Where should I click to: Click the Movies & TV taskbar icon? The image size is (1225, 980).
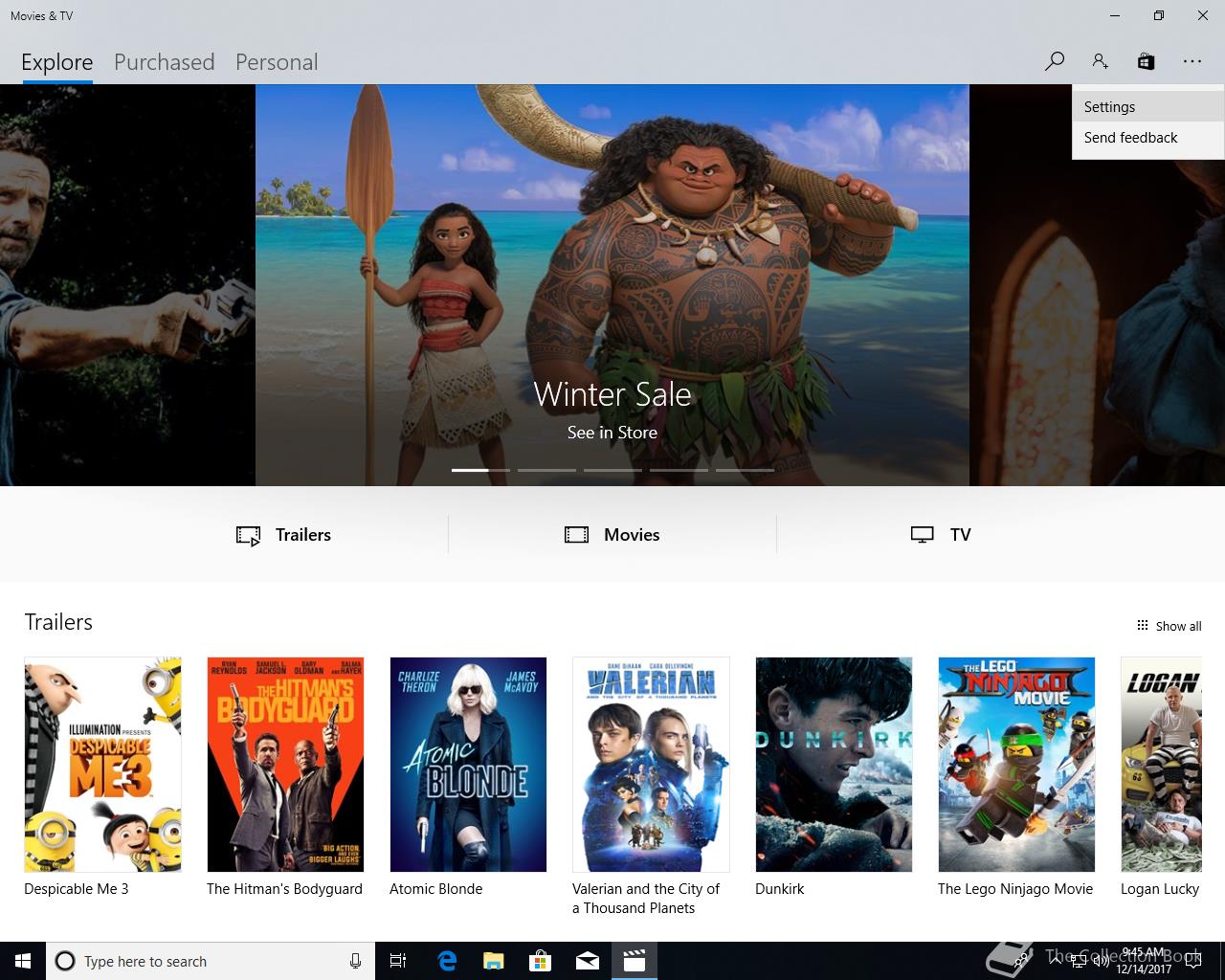(634, 961)
